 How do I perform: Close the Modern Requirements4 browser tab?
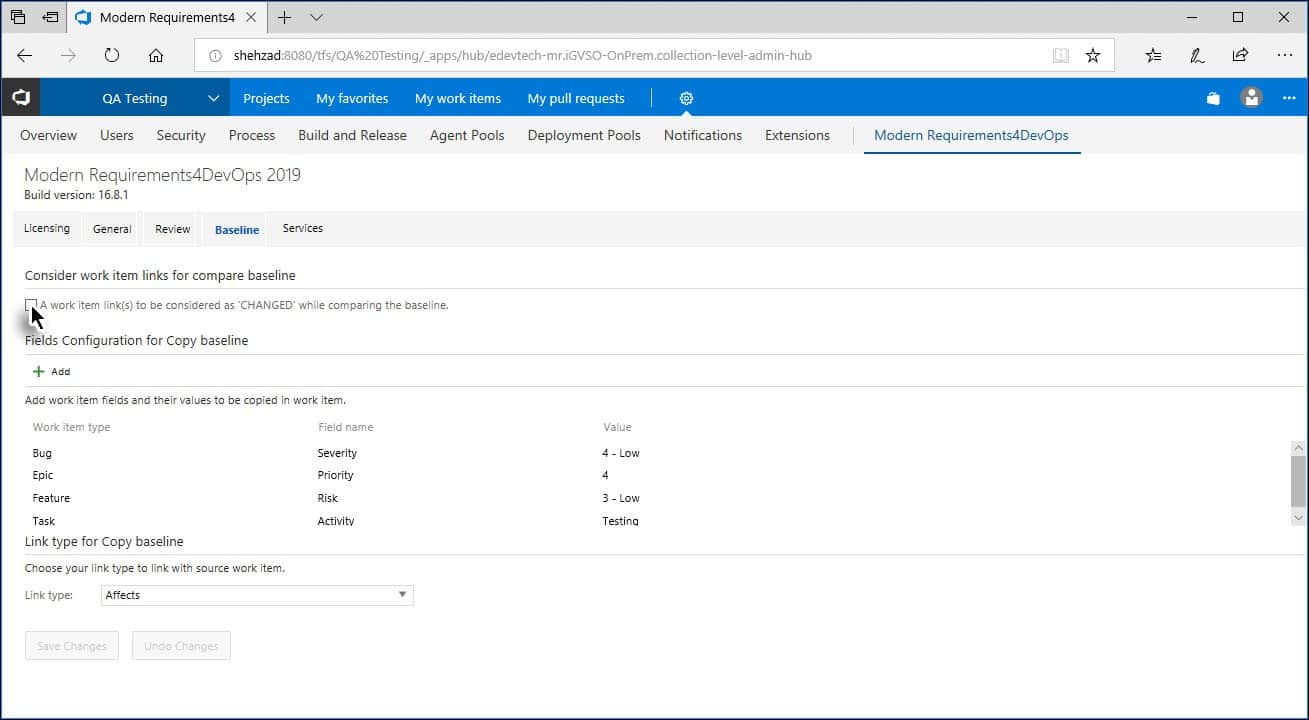click(252, 17)
